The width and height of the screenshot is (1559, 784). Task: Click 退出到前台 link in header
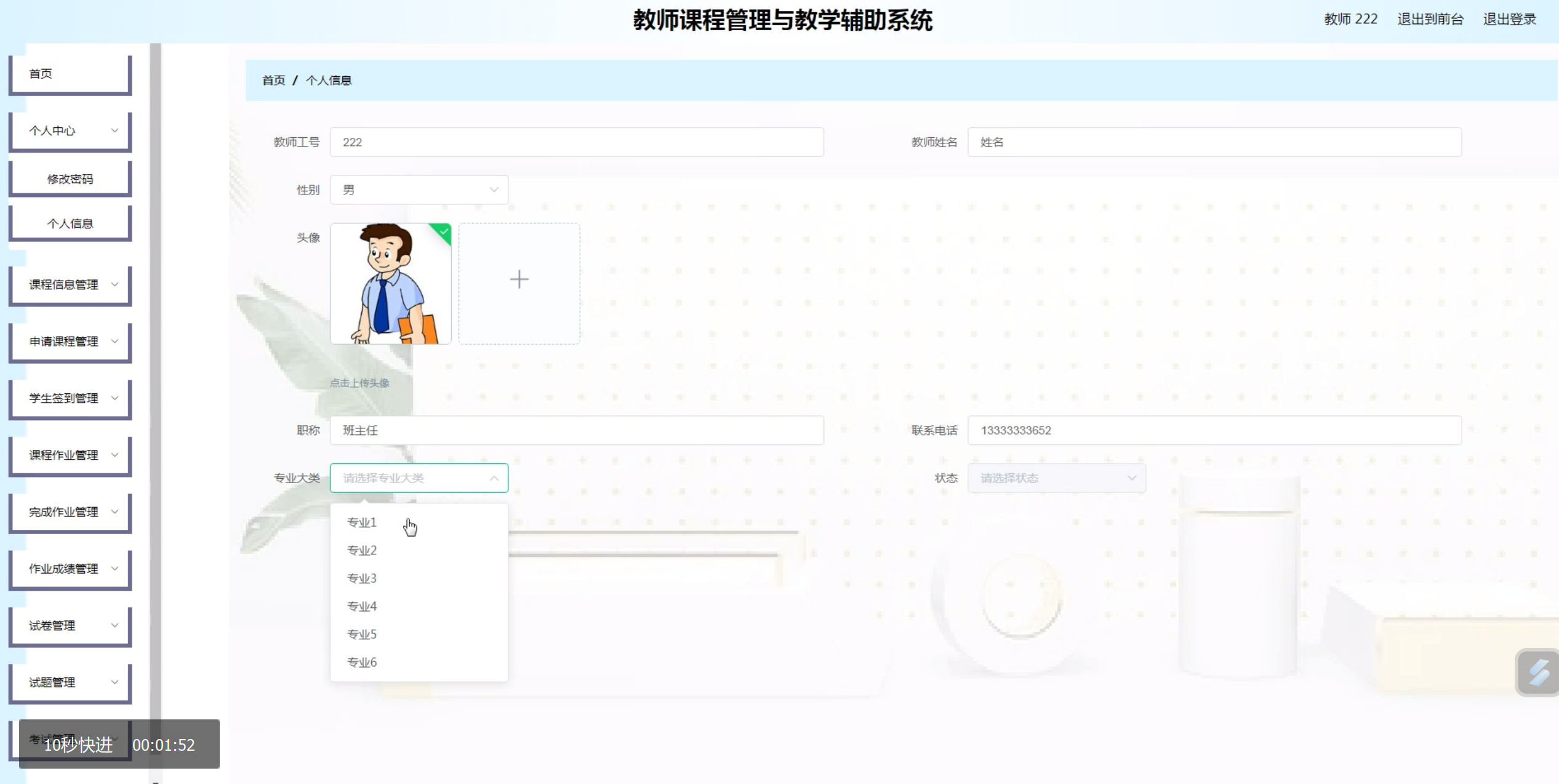1430,19
